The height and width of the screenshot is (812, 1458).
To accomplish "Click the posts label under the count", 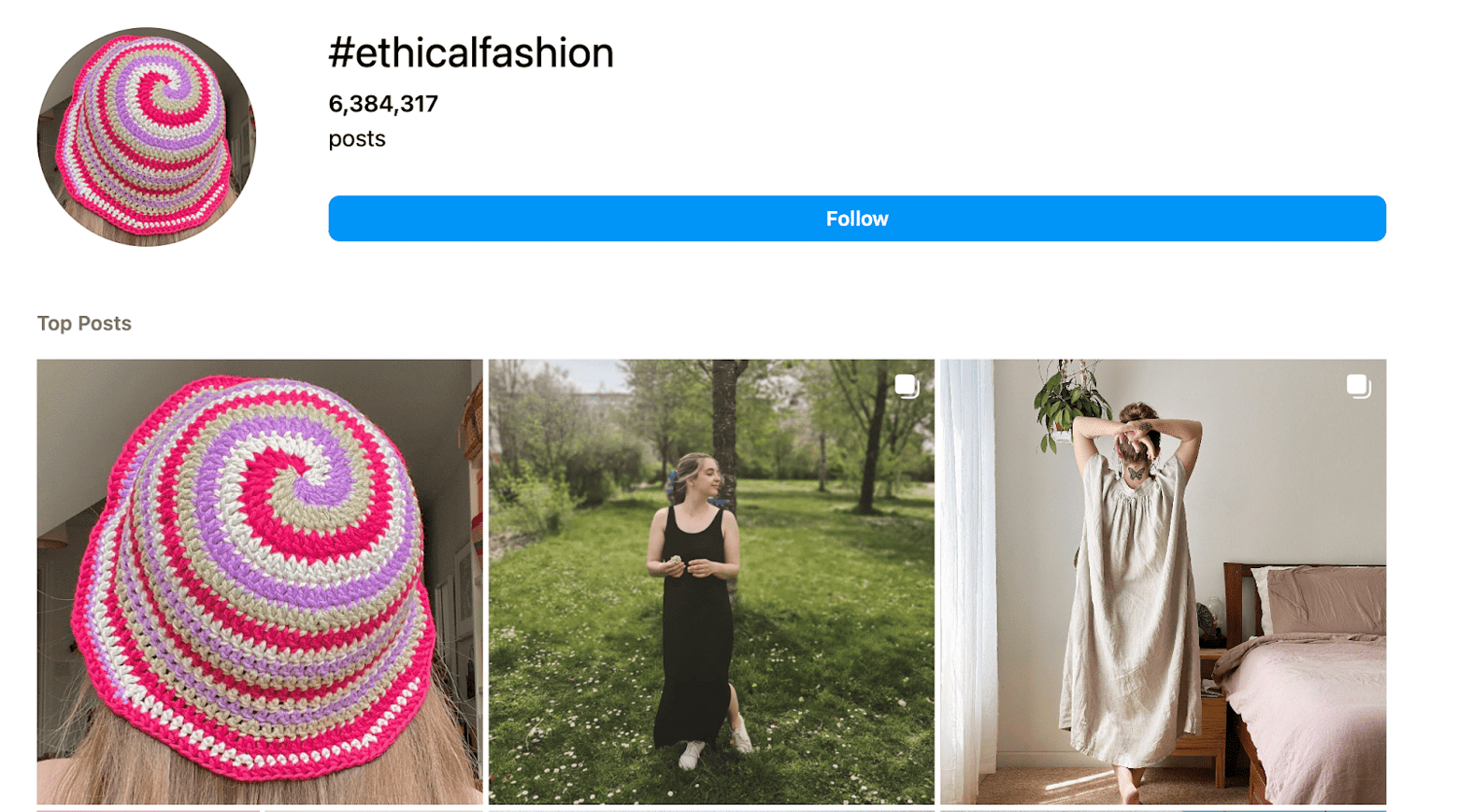I will coord(357,138).
